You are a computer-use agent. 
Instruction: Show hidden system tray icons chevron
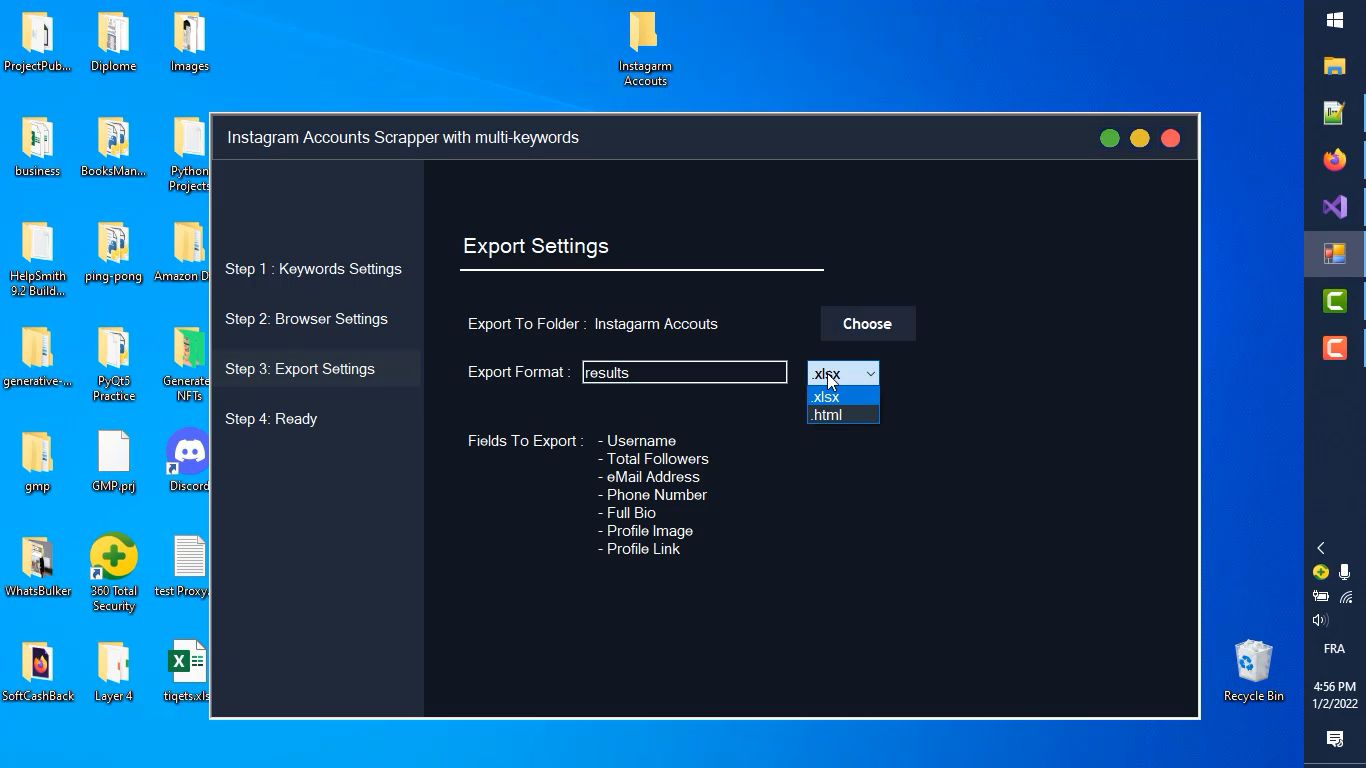coord(1320,548)
